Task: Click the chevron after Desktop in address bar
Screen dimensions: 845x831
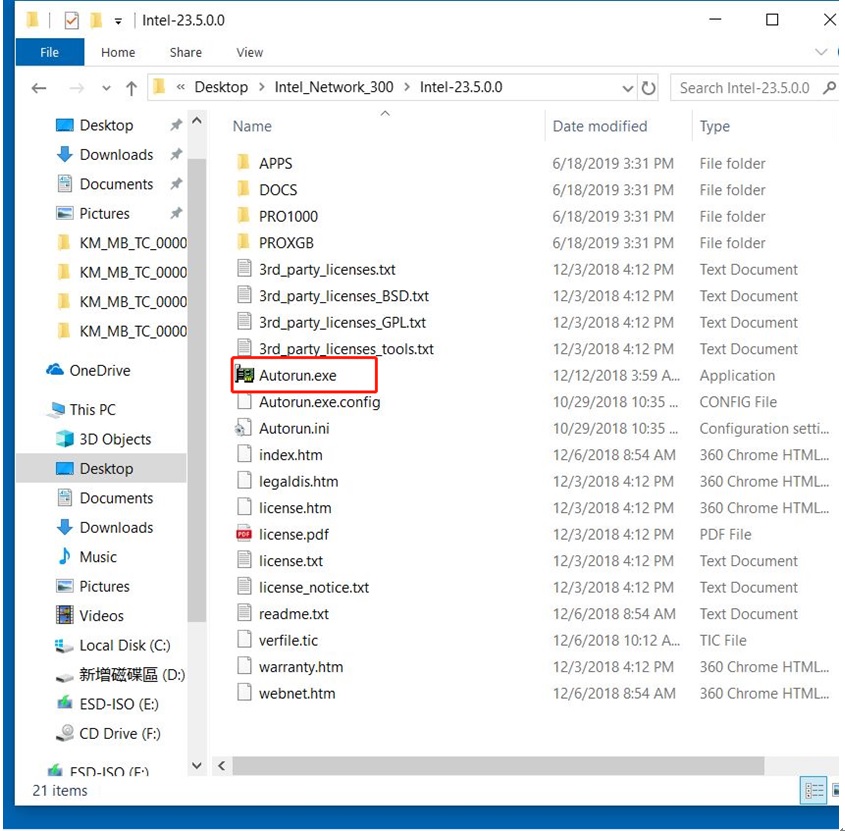Action: tap(261, 87)
